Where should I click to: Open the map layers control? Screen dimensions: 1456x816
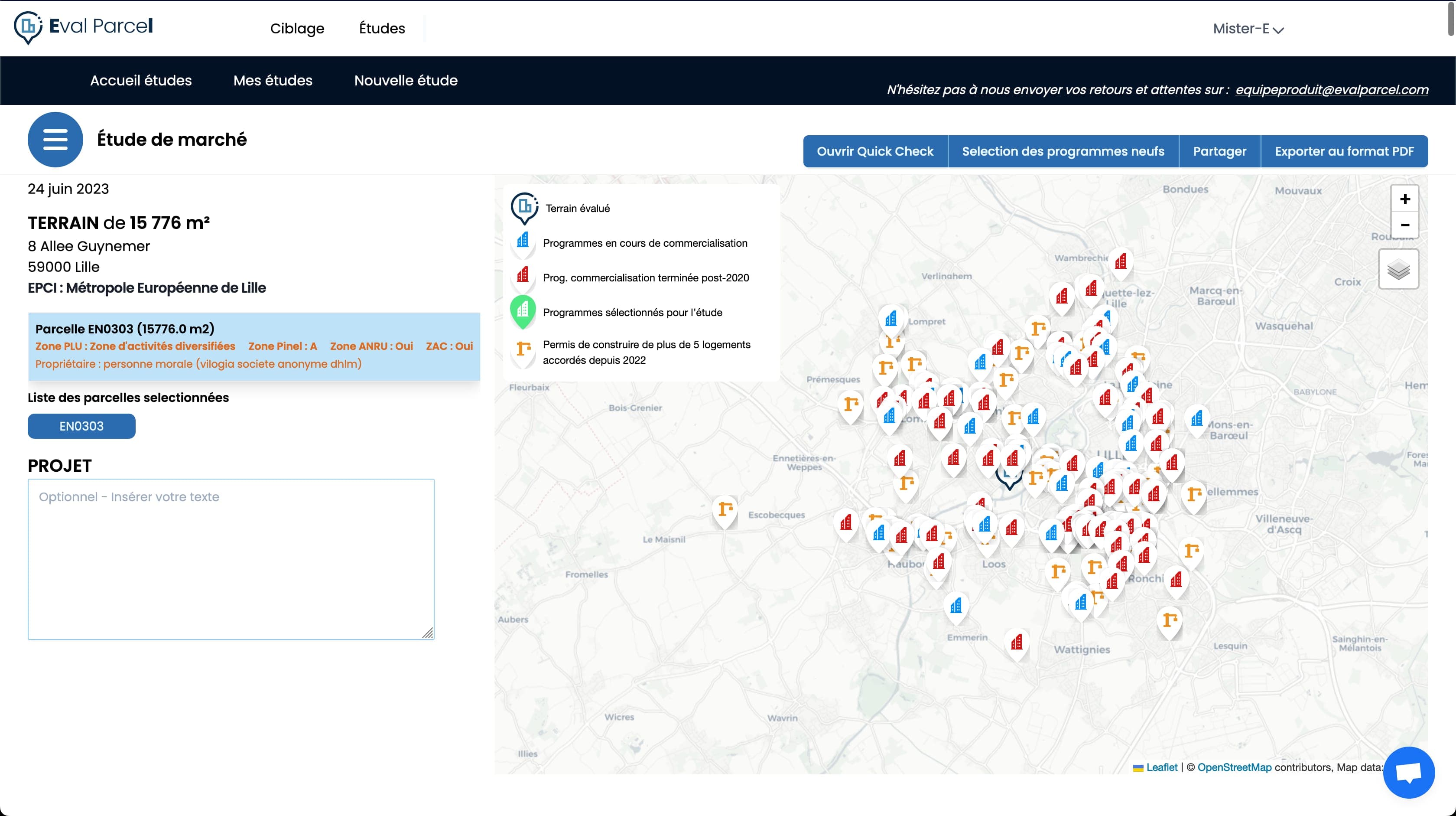tap(1398, 269)
